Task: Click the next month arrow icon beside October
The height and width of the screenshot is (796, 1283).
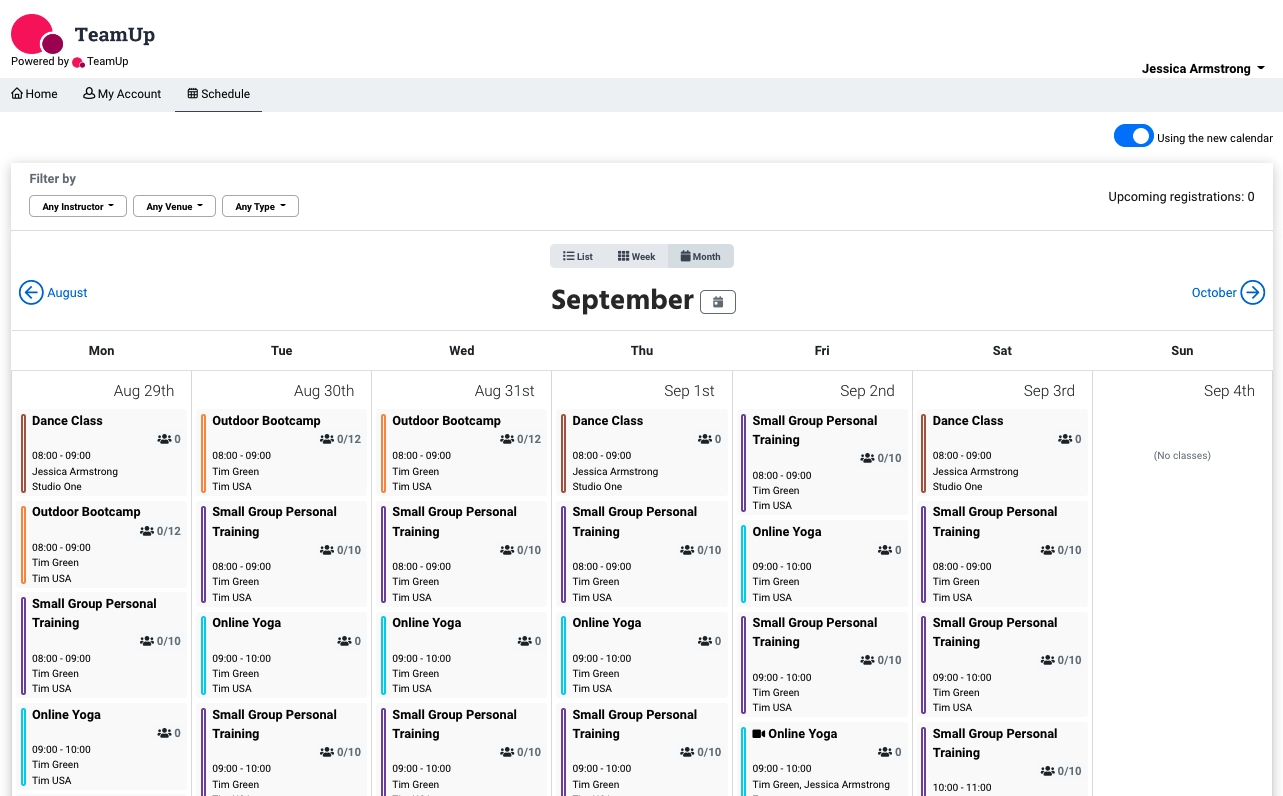Action: pos(1253,292)
